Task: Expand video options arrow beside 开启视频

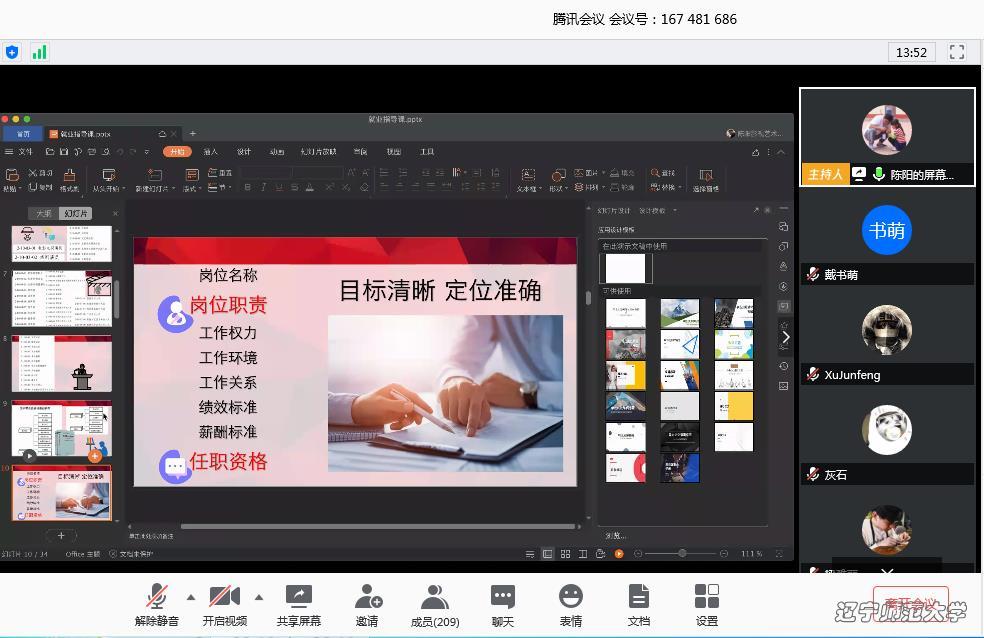Action: [259, 597]
